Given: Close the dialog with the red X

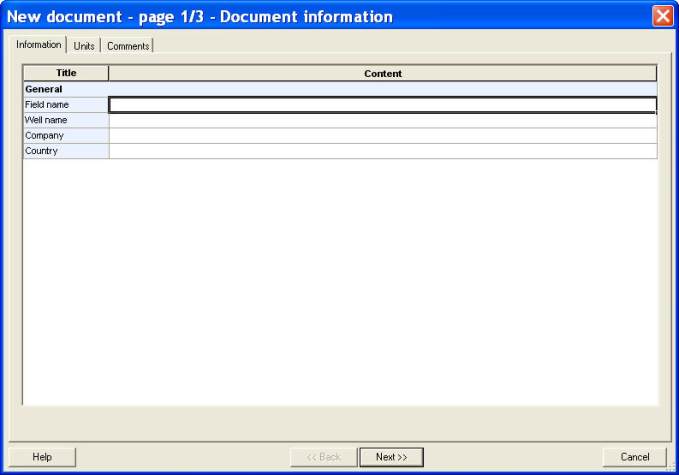Looking at the screenshot, I should pyautogui.click(x=662, y=16).
